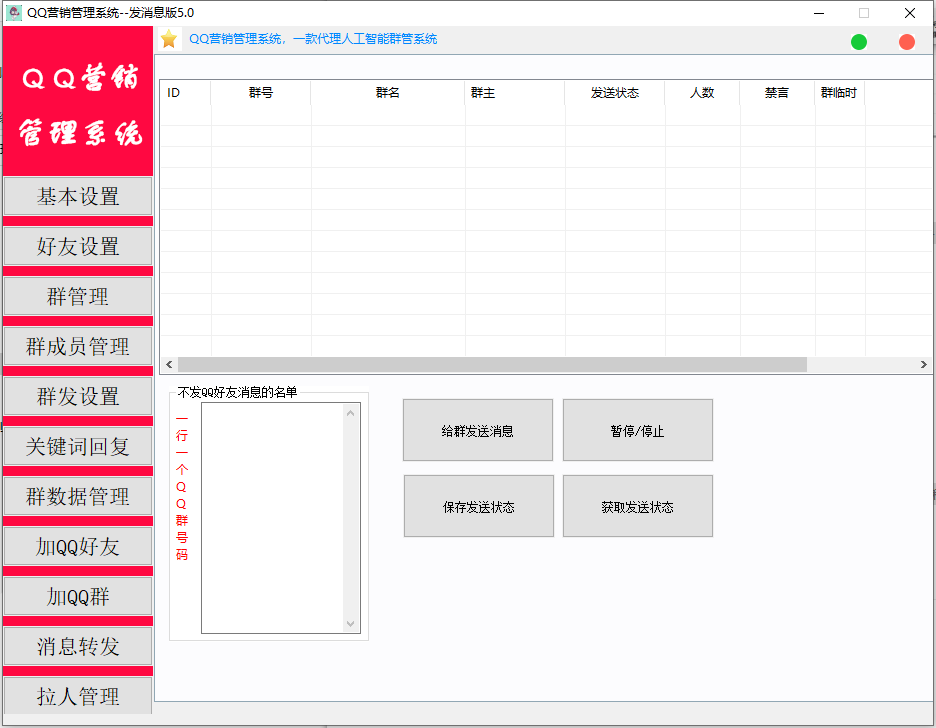Screen dimensions: 936x728
Task: Sort by 发送状态 column header
Action: [615, 92]
